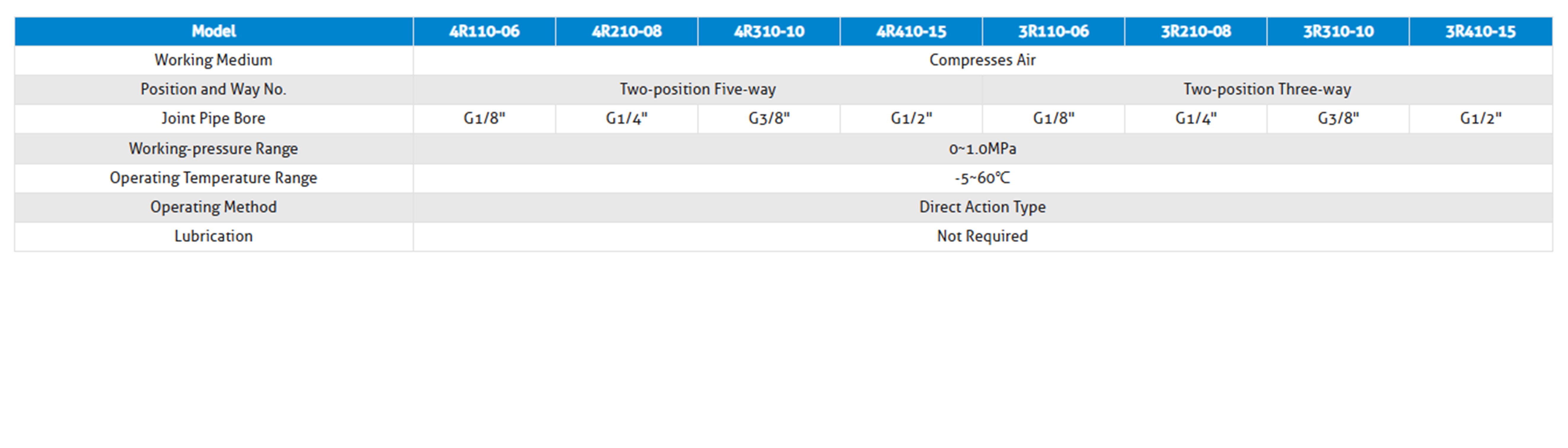Select the Compresses Air cell
1568x448 pixels.
[x=982, y=60]
